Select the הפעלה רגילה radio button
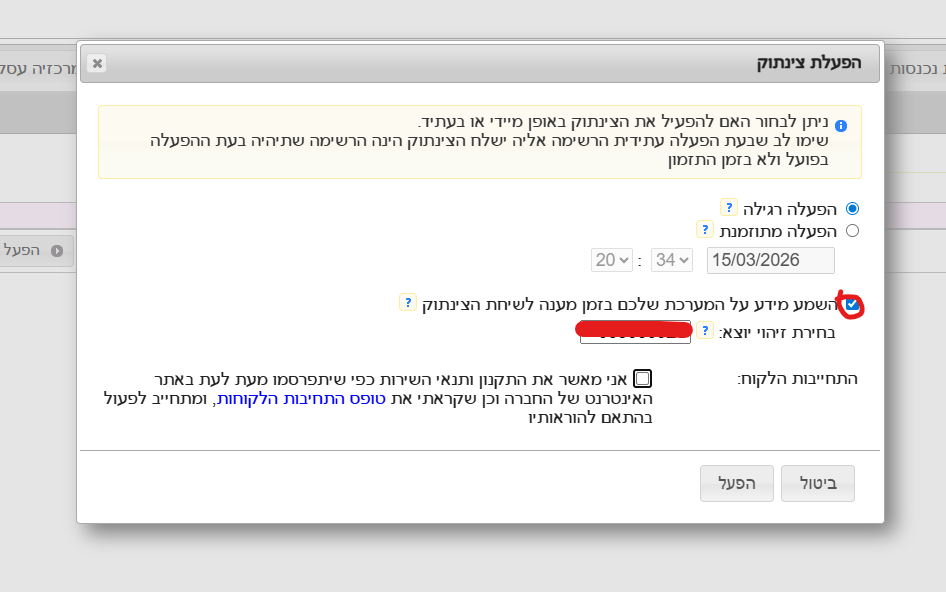Image resolution: width=946 pixels, height=592 pixels. (851, 208)
